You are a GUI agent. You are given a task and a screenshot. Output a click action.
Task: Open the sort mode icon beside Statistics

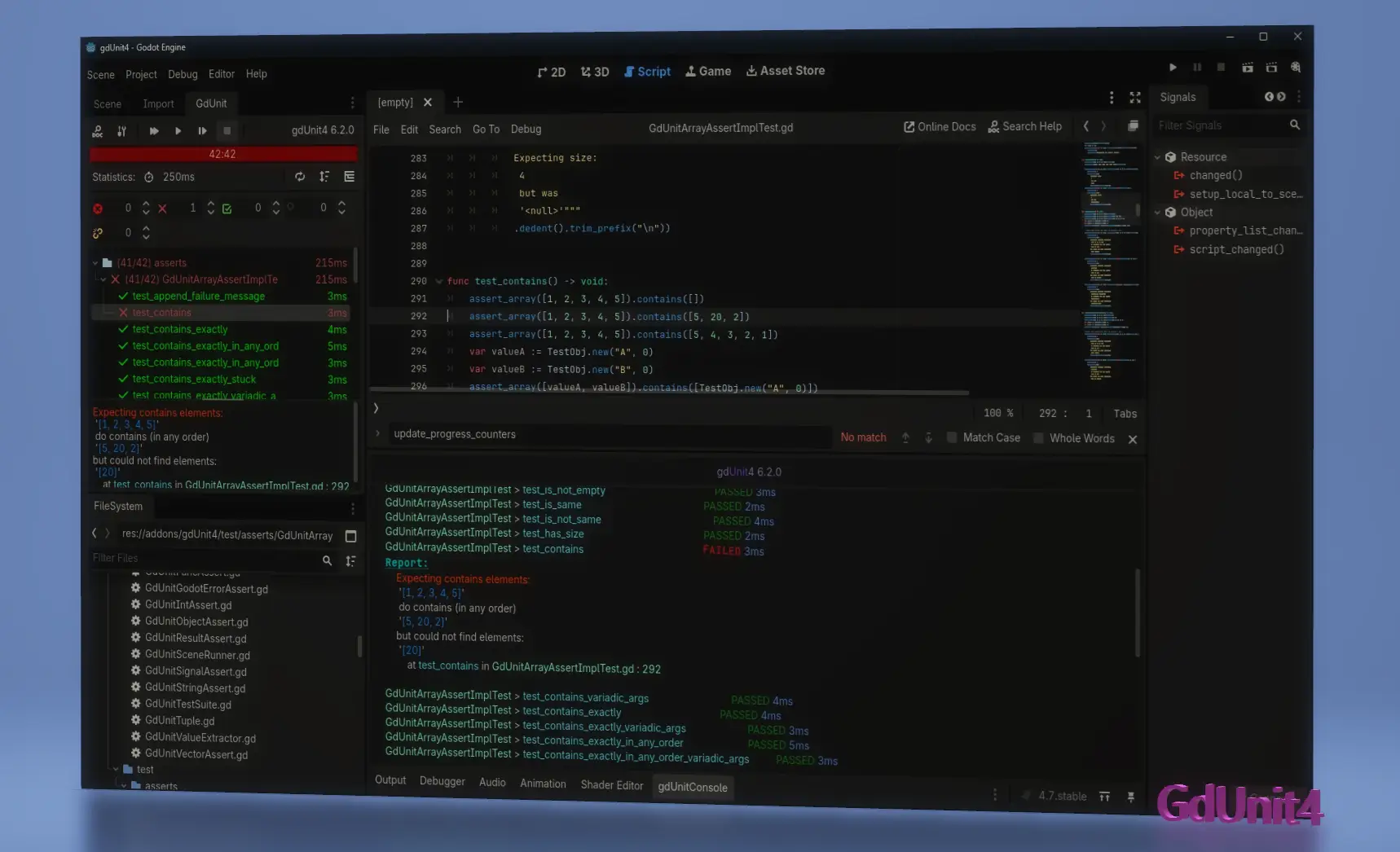324,177
